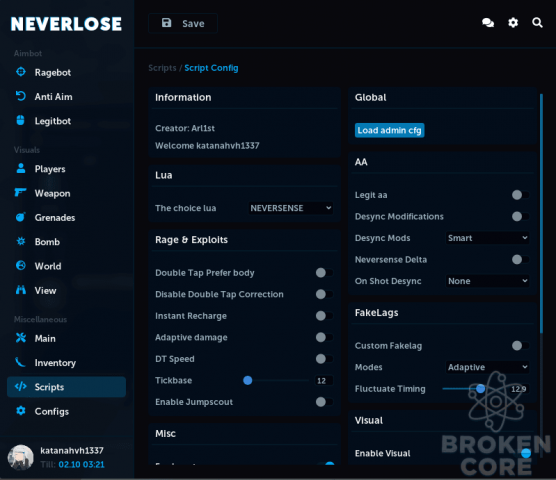The width and height of the screenshot is (556, 480).
Task: Click the Fluctuate Timing value field
Action: [519, 389]
